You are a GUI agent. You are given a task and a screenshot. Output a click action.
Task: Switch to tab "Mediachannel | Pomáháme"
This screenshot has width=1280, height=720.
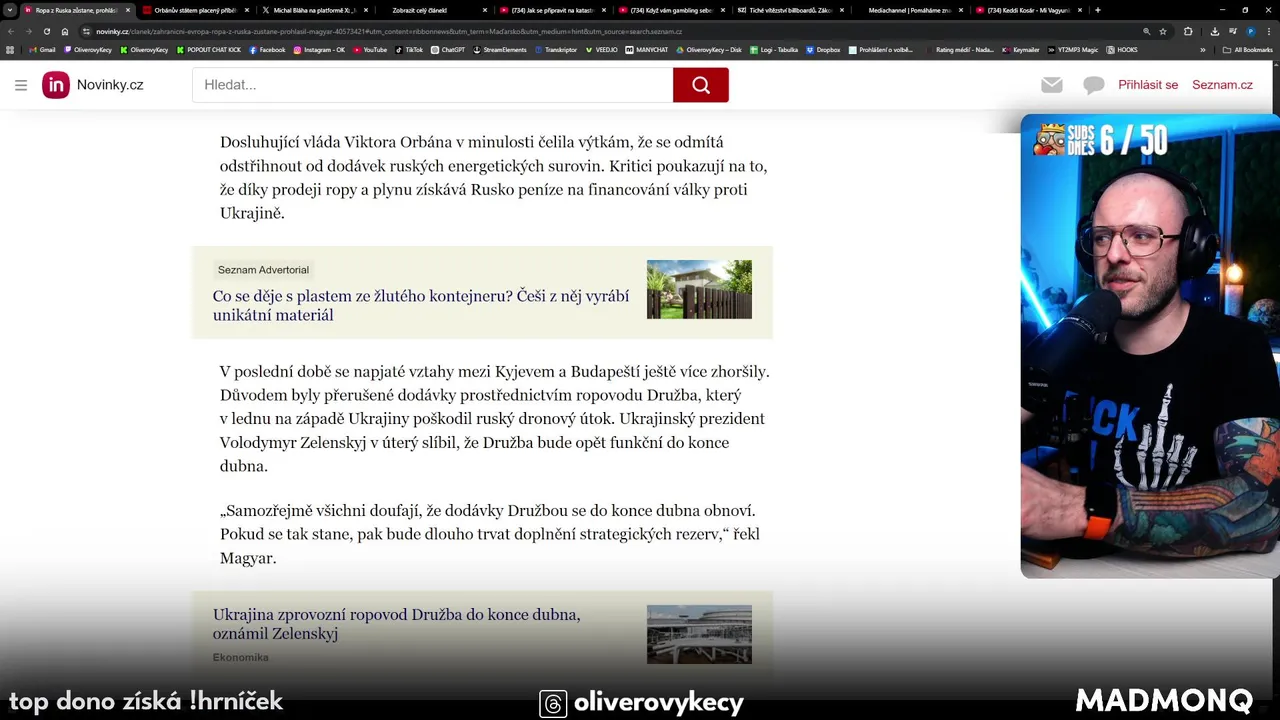click(908, 10)
